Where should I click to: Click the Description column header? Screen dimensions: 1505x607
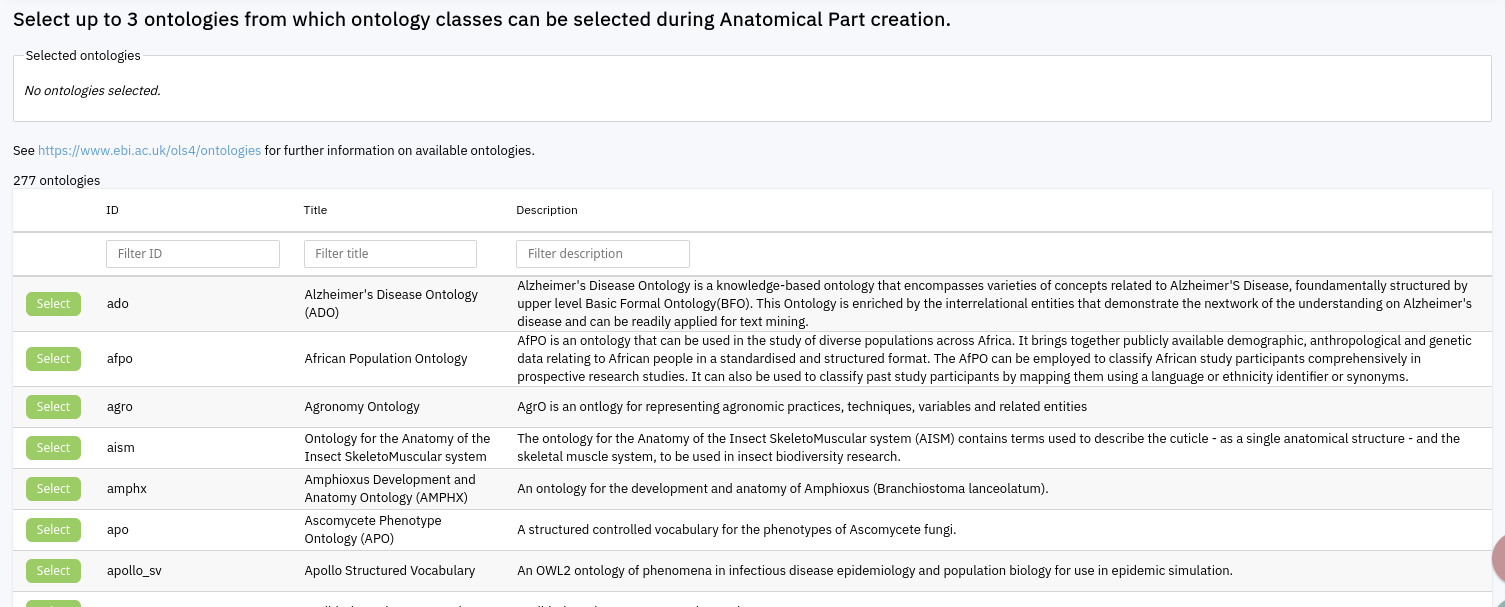546,210
